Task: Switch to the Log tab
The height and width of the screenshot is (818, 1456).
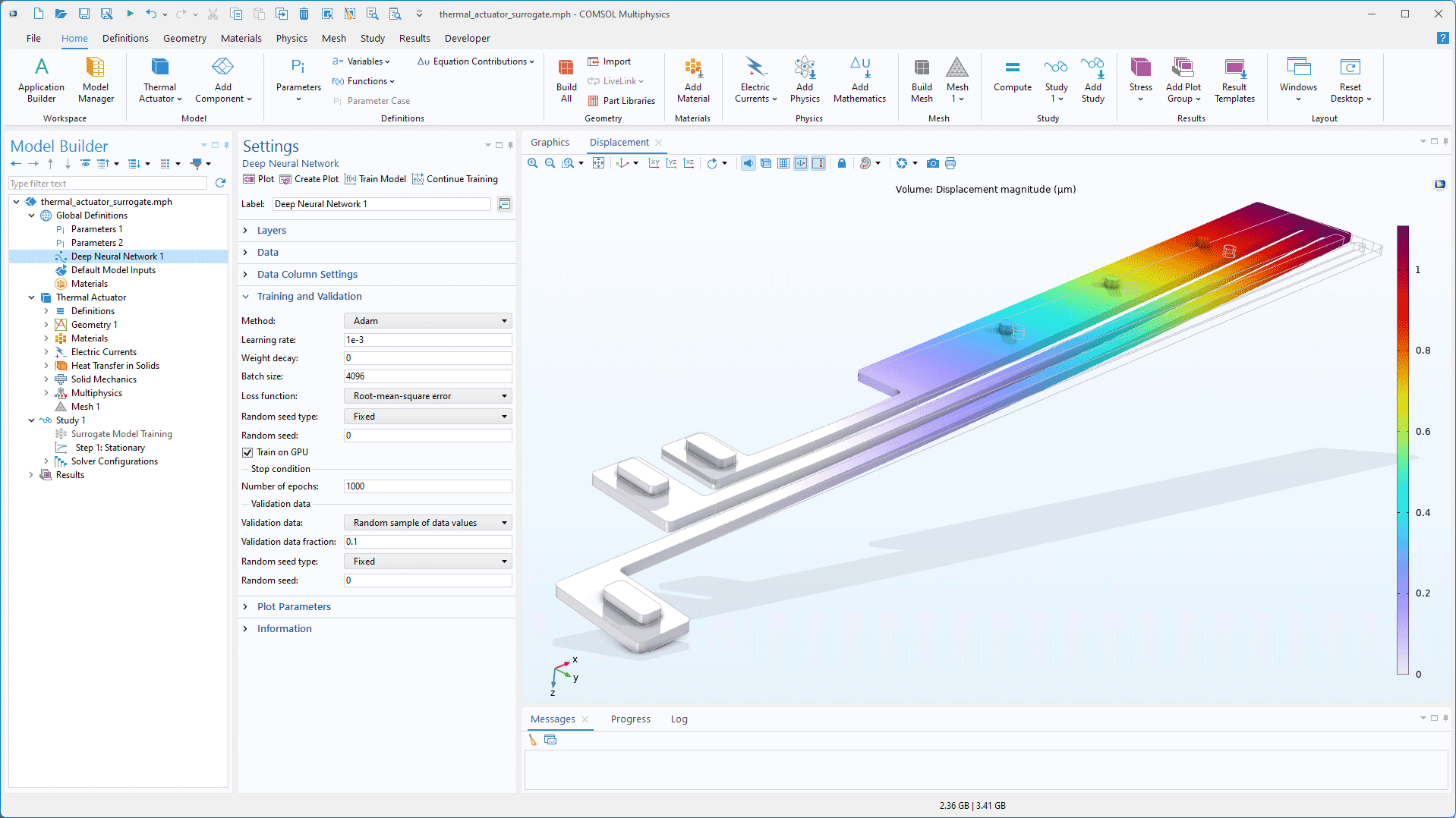Action: 679,719
